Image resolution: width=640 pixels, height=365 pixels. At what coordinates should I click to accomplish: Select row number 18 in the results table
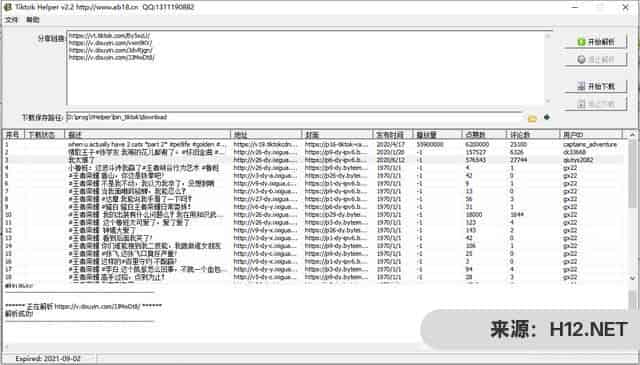tap(314, 277)
